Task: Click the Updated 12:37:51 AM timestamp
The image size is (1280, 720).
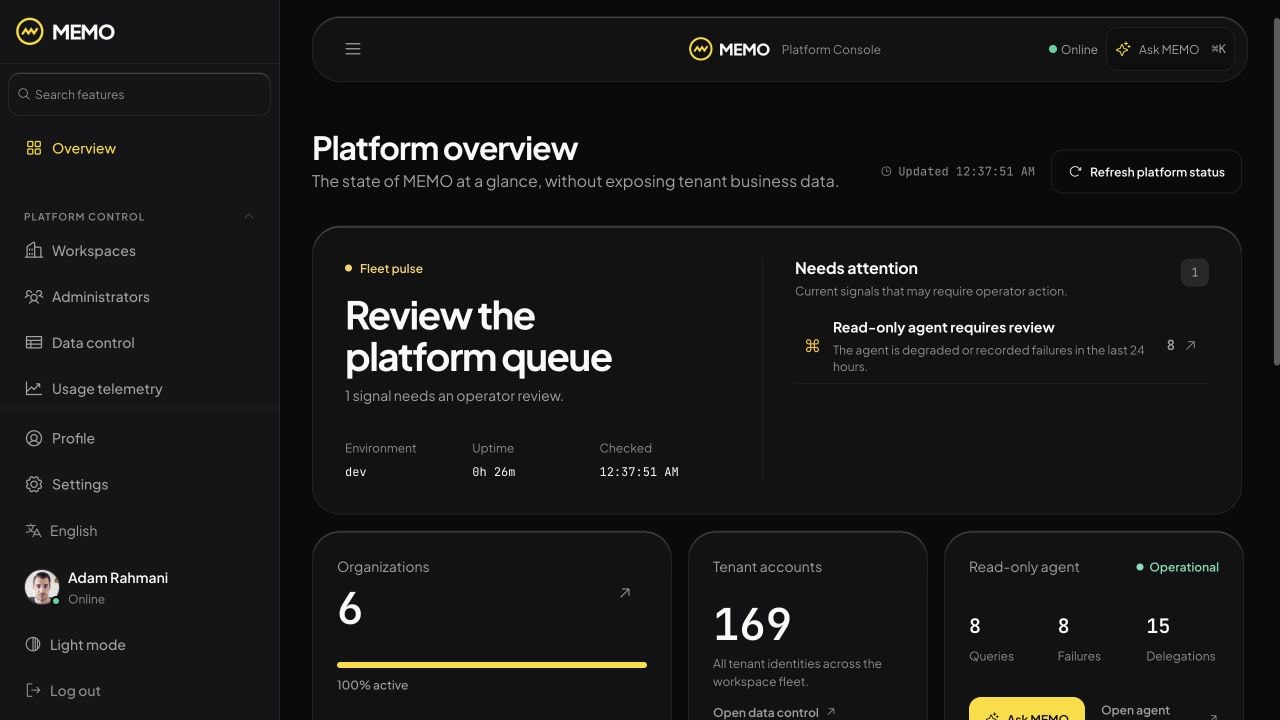Action: [958, 172]
